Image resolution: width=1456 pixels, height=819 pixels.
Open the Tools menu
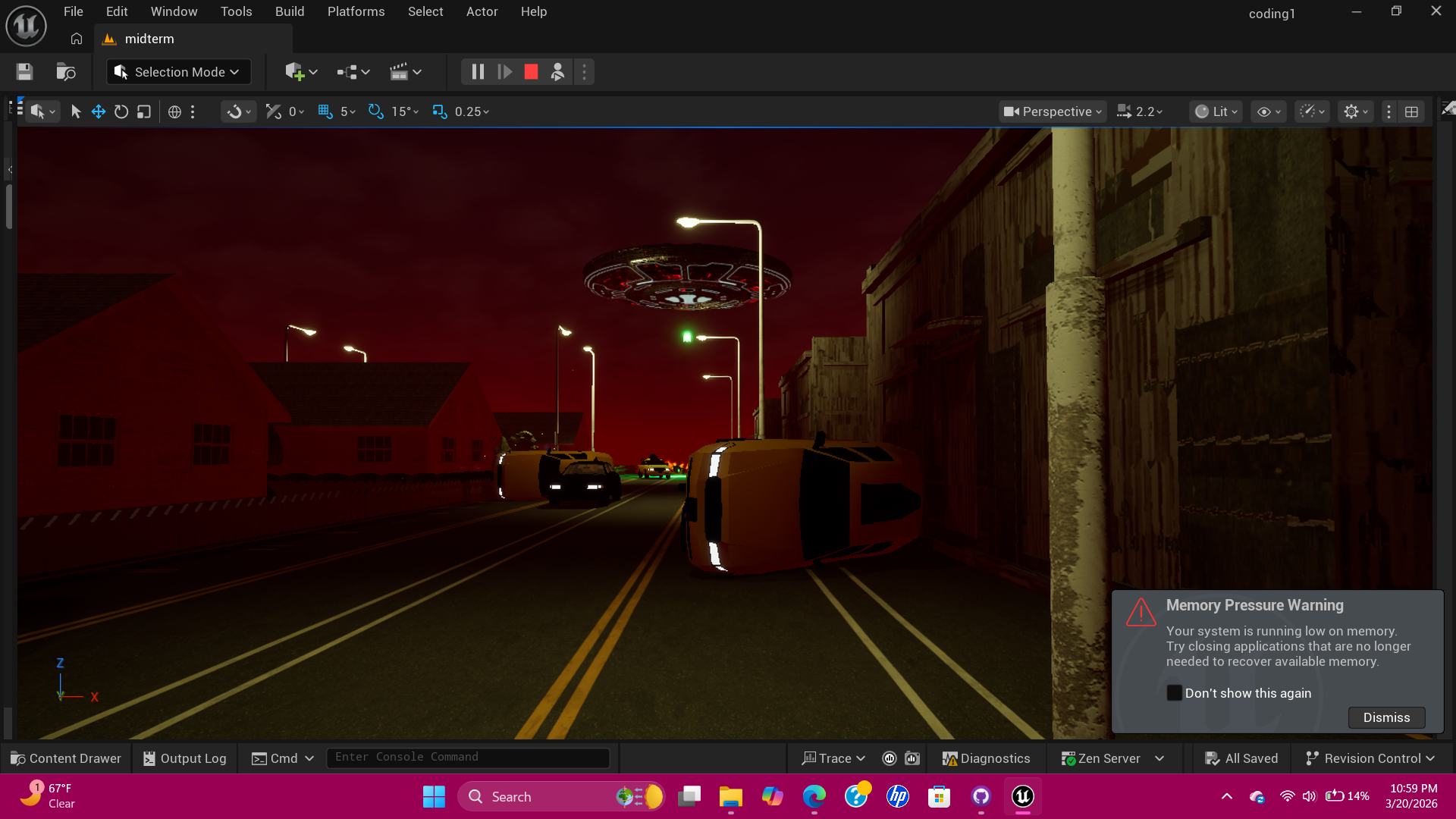(x=236, y=11)
